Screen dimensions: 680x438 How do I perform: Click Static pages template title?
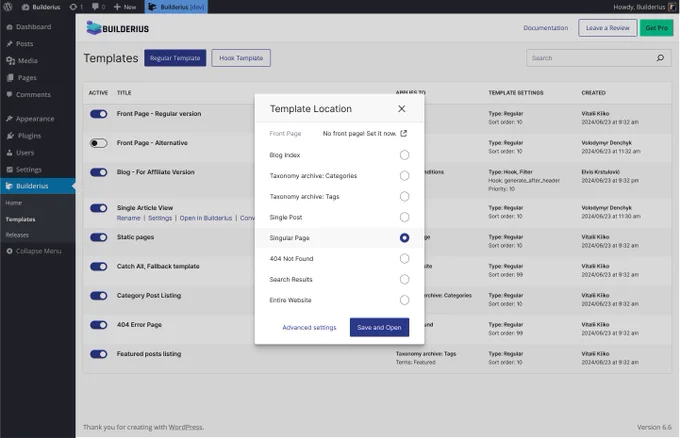pyautogui.click(x=135, y=237)
